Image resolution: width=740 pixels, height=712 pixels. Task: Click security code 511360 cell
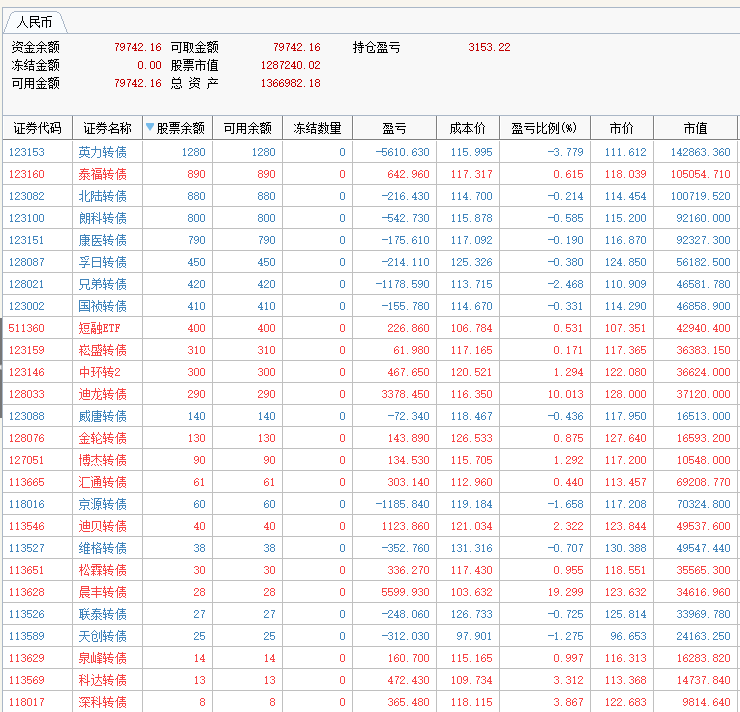27,328
